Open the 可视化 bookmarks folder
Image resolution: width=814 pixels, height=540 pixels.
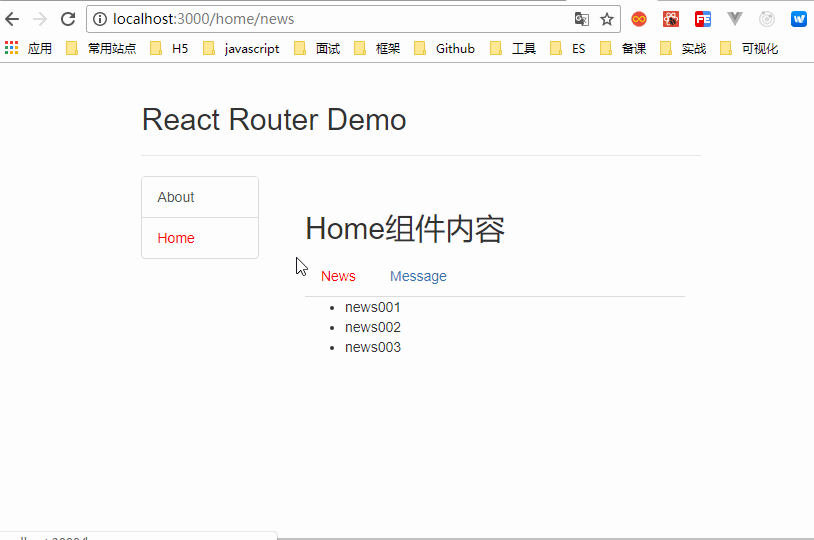pyautogui.click(x=749, y=48)
